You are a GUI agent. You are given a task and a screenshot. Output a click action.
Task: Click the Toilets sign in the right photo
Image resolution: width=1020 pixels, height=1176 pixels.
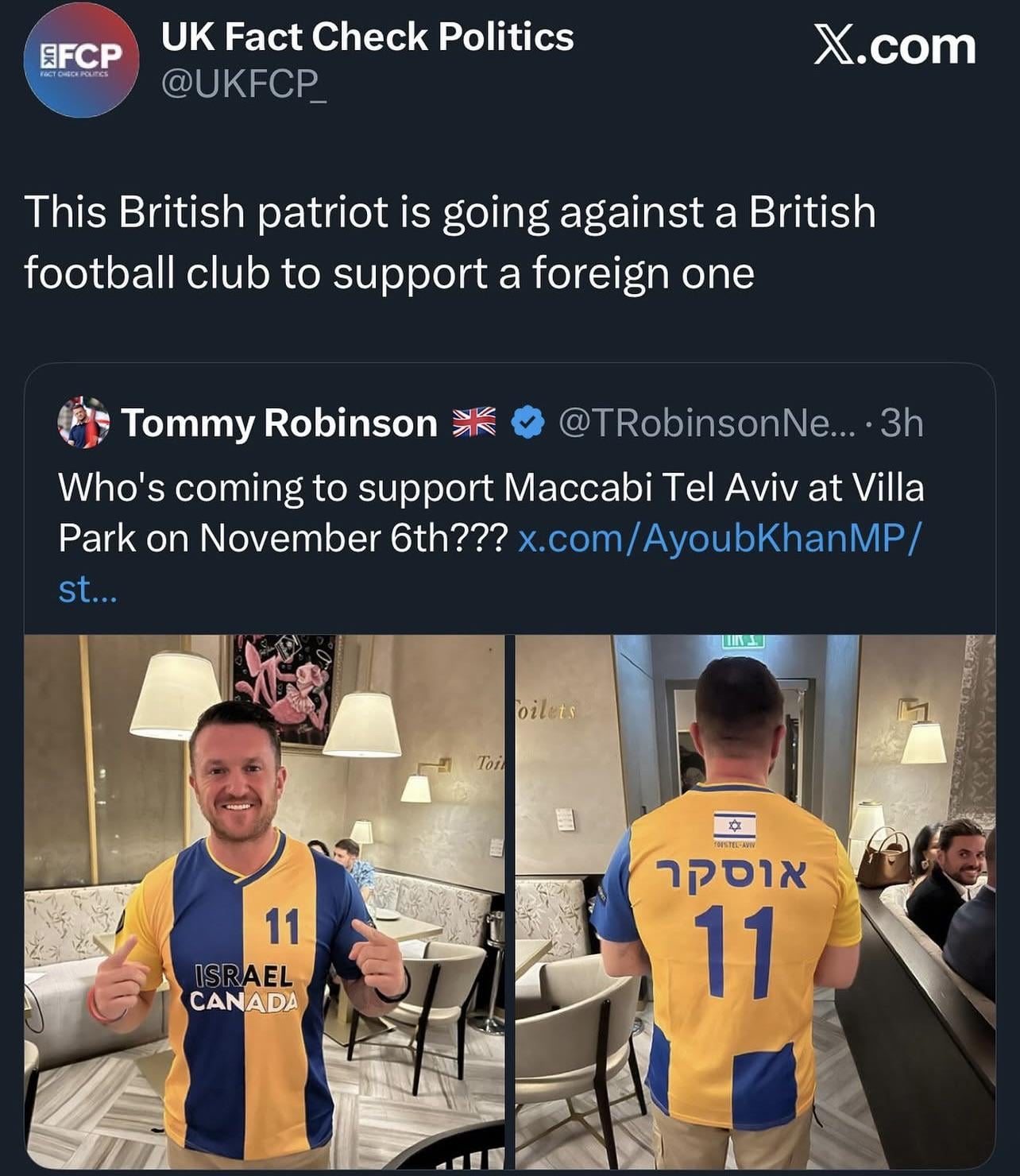(546, 710)
